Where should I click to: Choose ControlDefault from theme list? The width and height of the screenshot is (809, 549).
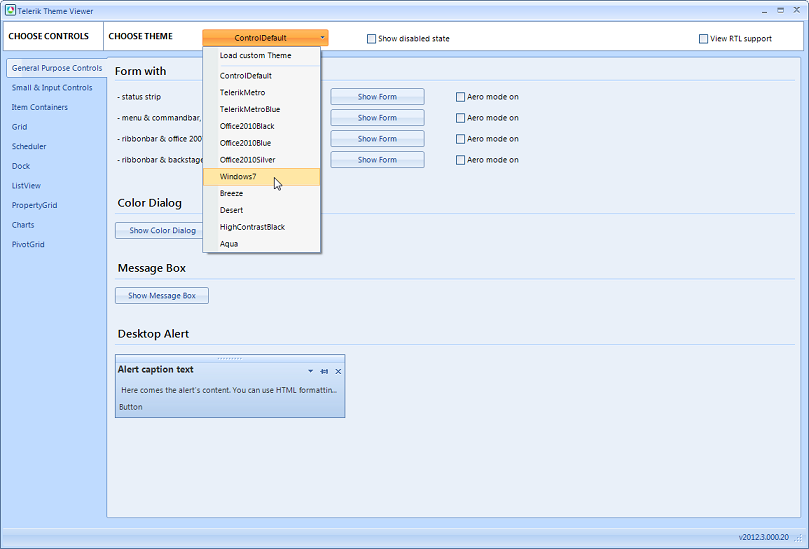coord(262,76)
